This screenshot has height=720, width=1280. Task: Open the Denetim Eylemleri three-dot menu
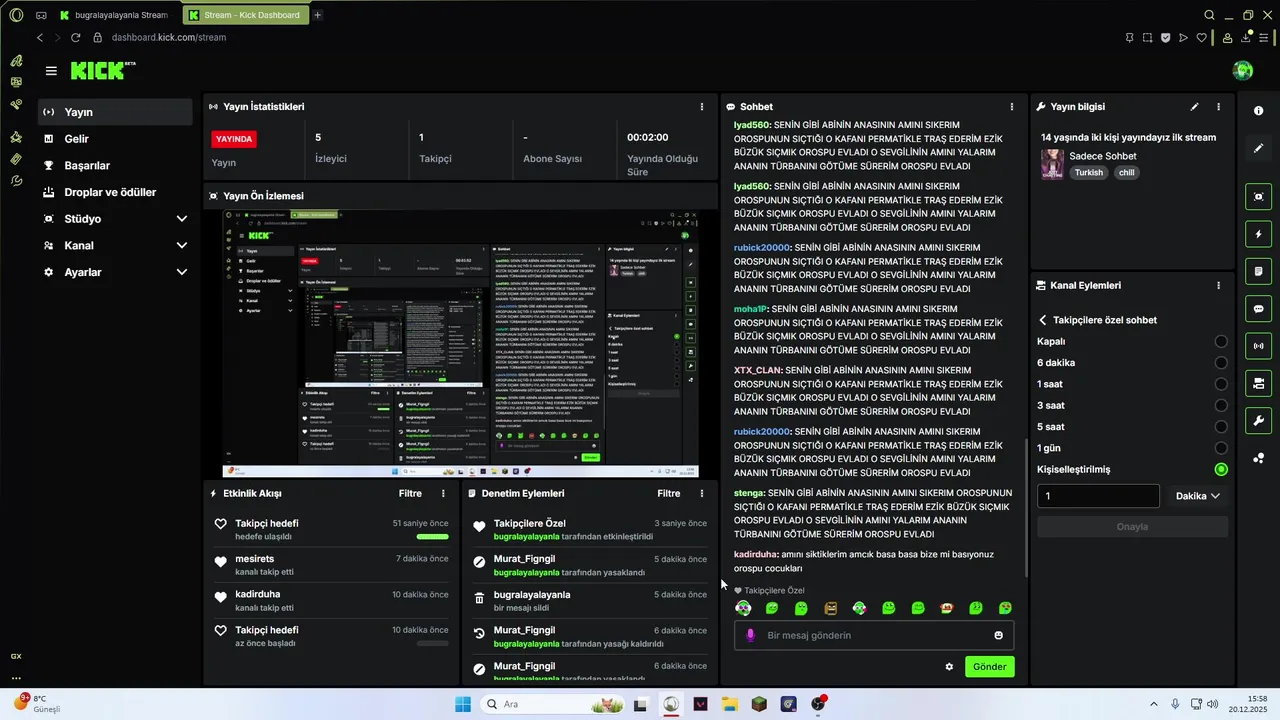[702, 493]
